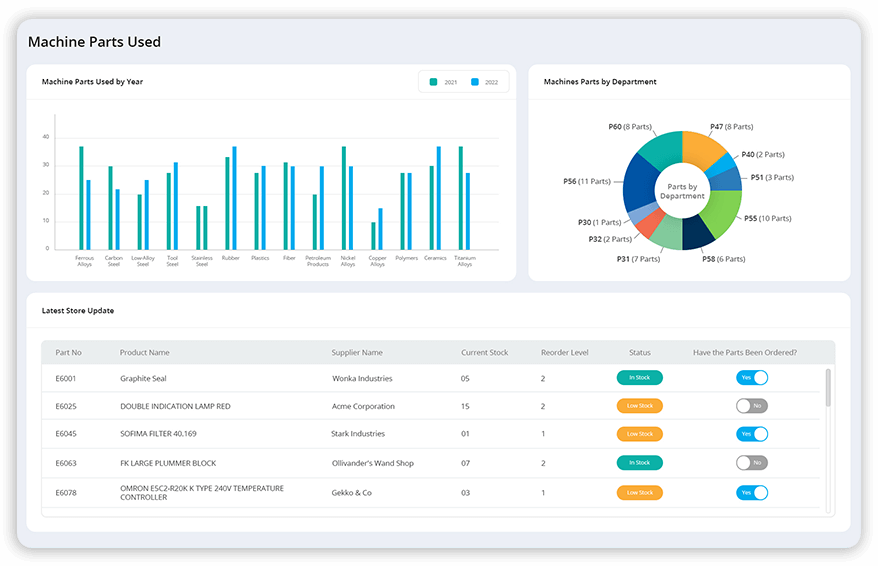Click In Stock badge for Graphite Seal
This screenshot has height=566, width=878.
[x=639, y=378]
